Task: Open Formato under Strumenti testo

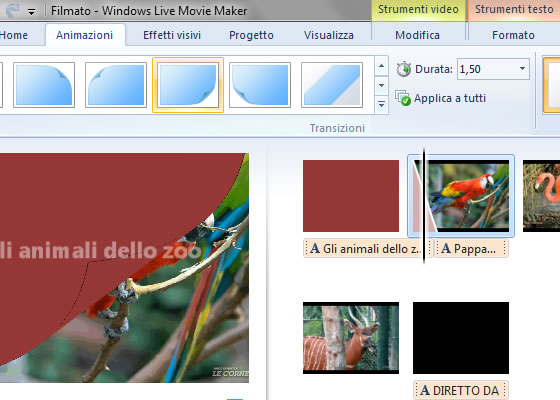Action: (x=513, y=35)
